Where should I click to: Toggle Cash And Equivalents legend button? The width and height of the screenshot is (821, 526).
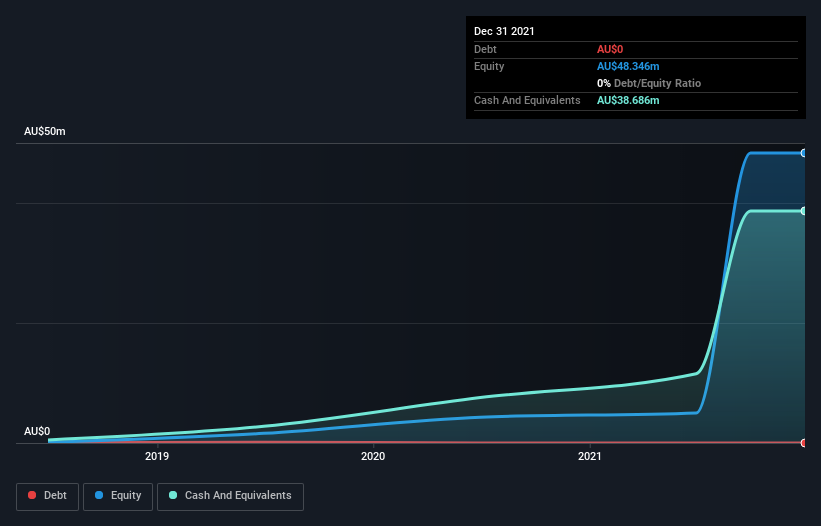(x=230, y=496)
